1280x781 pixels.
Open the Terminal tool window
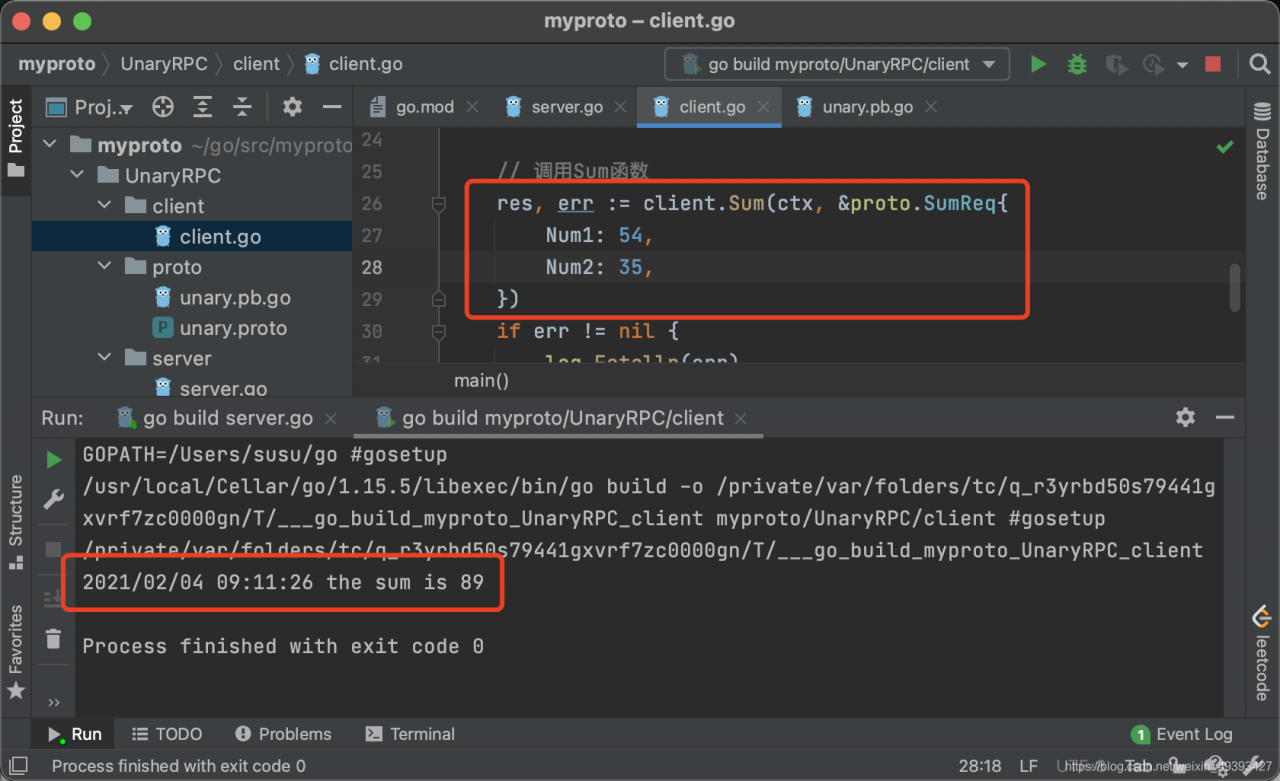[x=410, y=734]
